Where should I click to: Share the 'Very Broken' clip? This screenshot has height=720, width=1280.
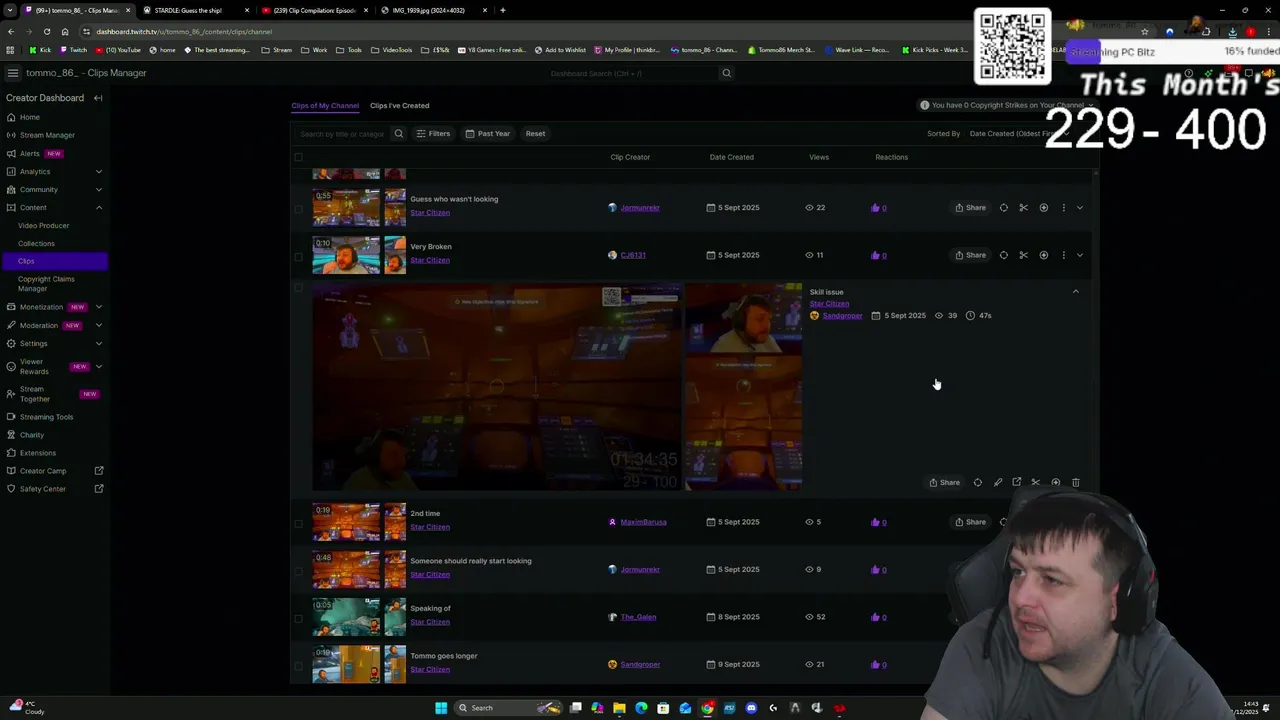970,255
